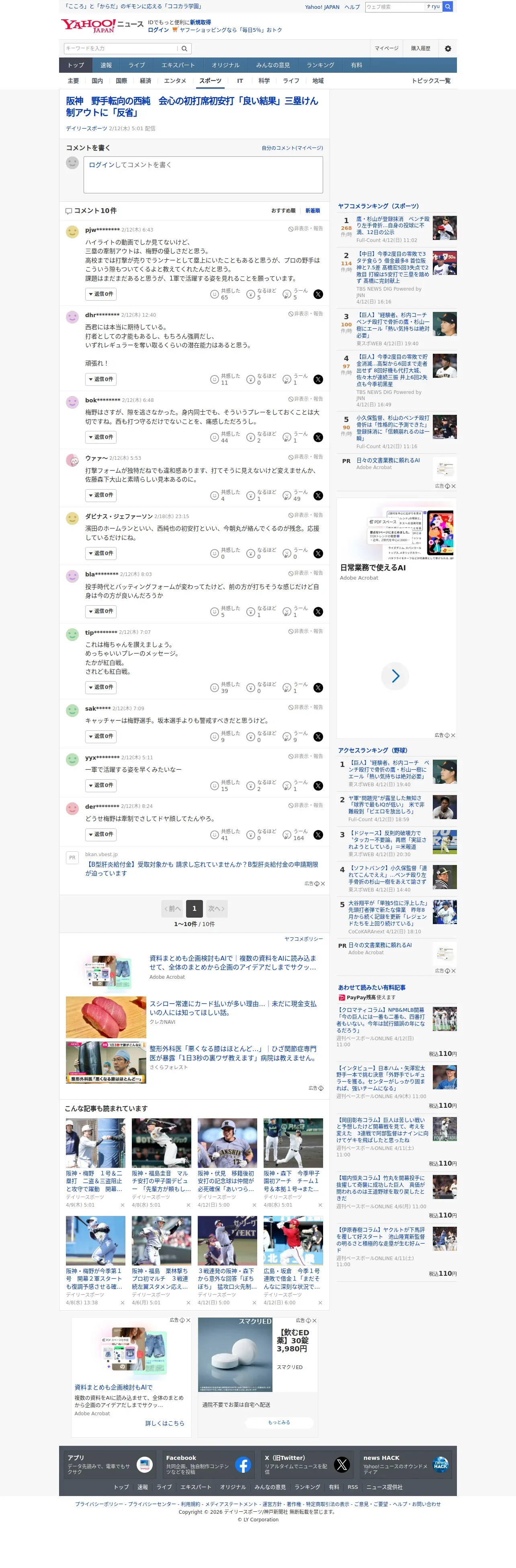Open the Facebook icon in footer
This screenshot has width=516, height=1568.
[244, 1465]
